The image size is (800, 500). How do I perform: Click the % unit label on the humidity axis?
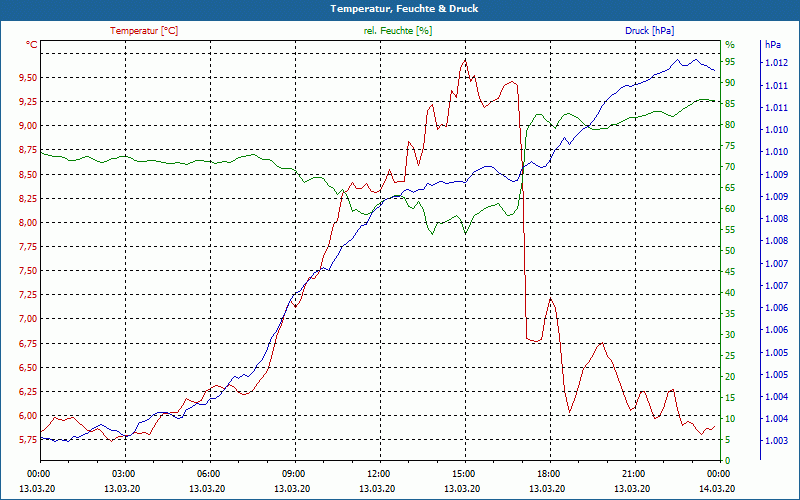click(x=730, y=44)
